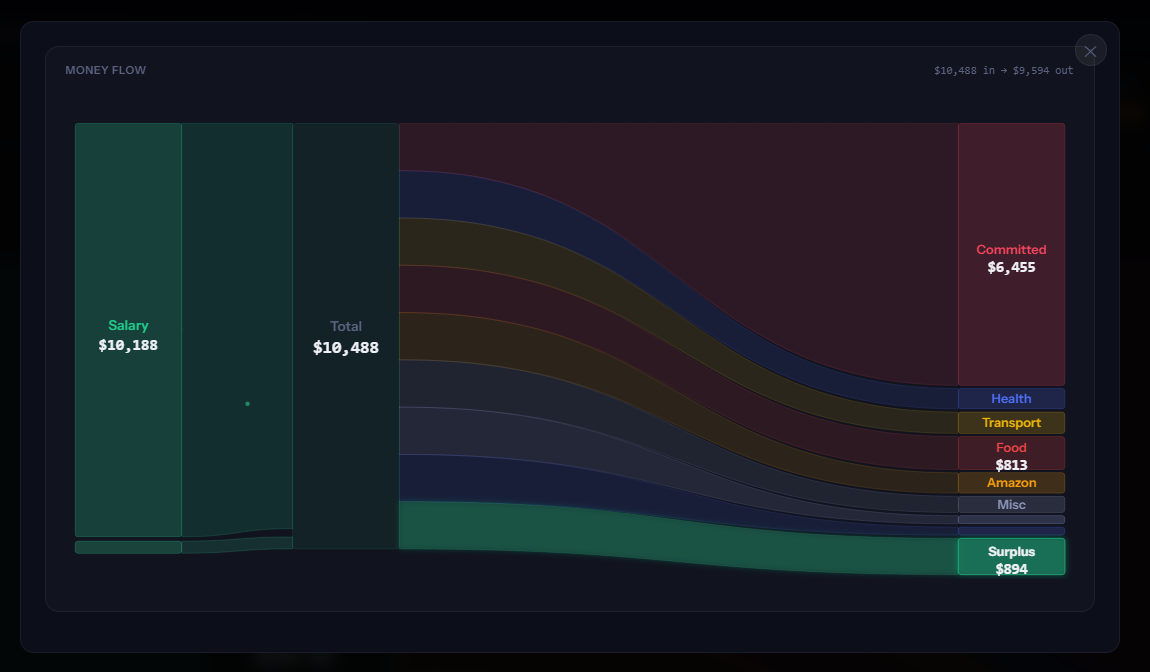Image resolution: width=1150 pixels, height=672 pixels.
Task: Click the small dot inside the Salary column
Action: click(x=247, y=403)
